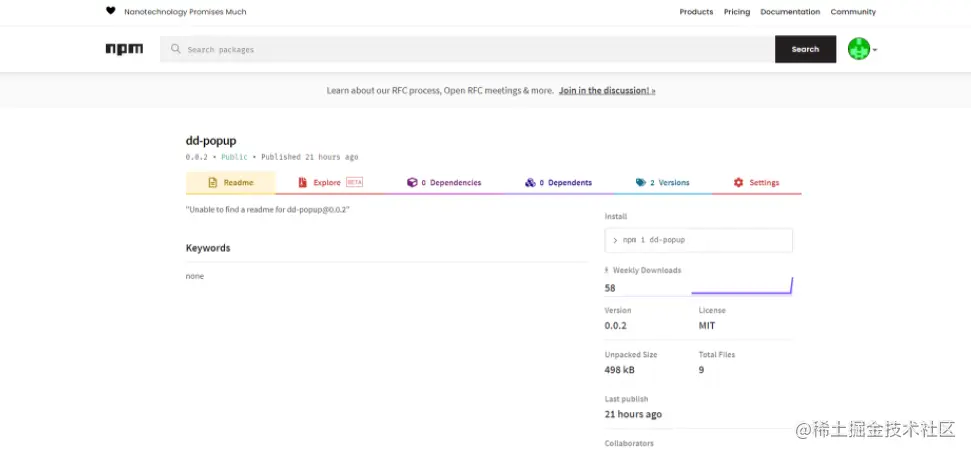Click the Settings gear icon
This screenshot has height=455, width=971.
pyautogui.click(x=738, y=183)
